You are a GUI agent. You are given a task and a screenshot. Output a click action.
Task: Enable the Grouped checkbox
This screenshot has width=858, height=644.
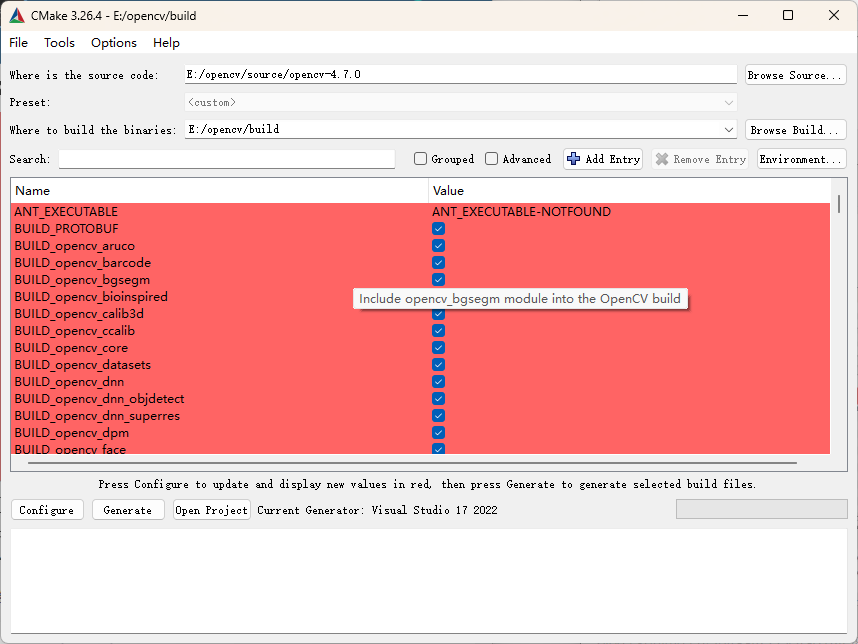click(420, 158)
